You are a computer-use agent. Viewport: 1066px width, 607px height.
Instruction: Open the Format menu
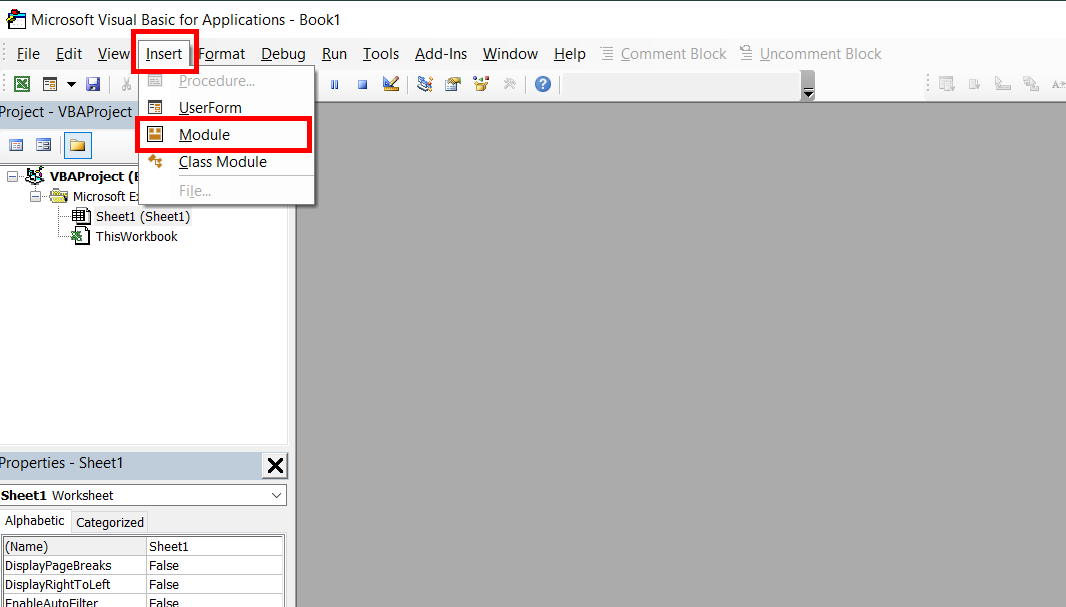click(222, 54)
